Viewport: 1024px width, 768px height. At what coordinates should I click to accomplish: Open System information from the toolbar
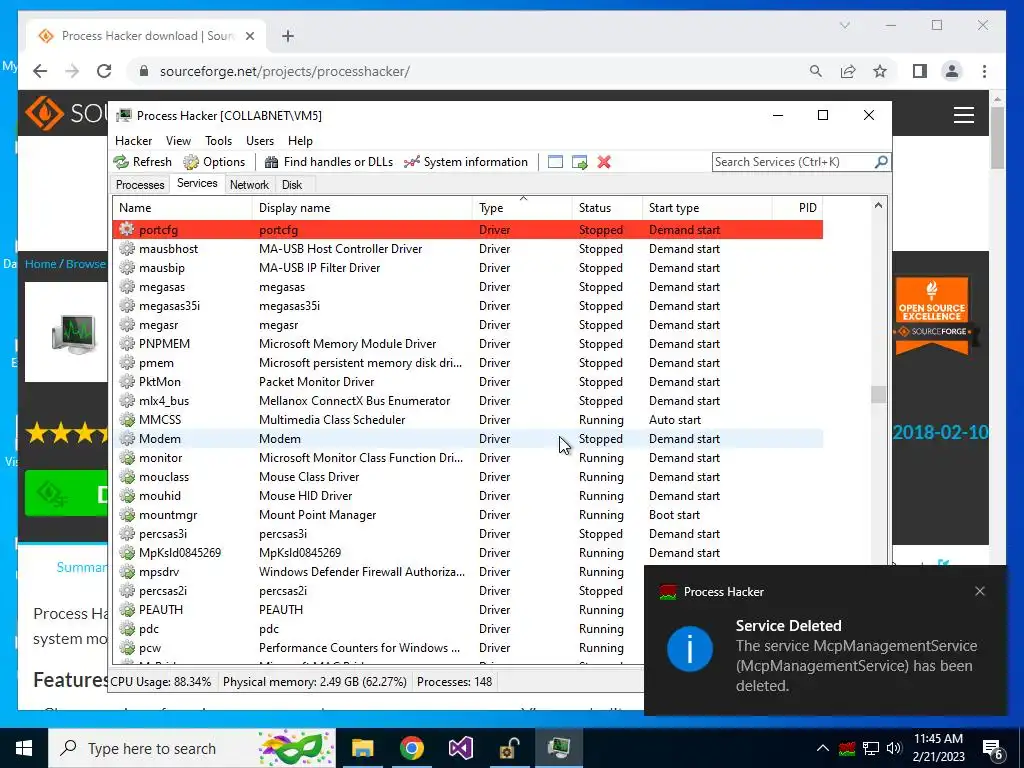466,162
